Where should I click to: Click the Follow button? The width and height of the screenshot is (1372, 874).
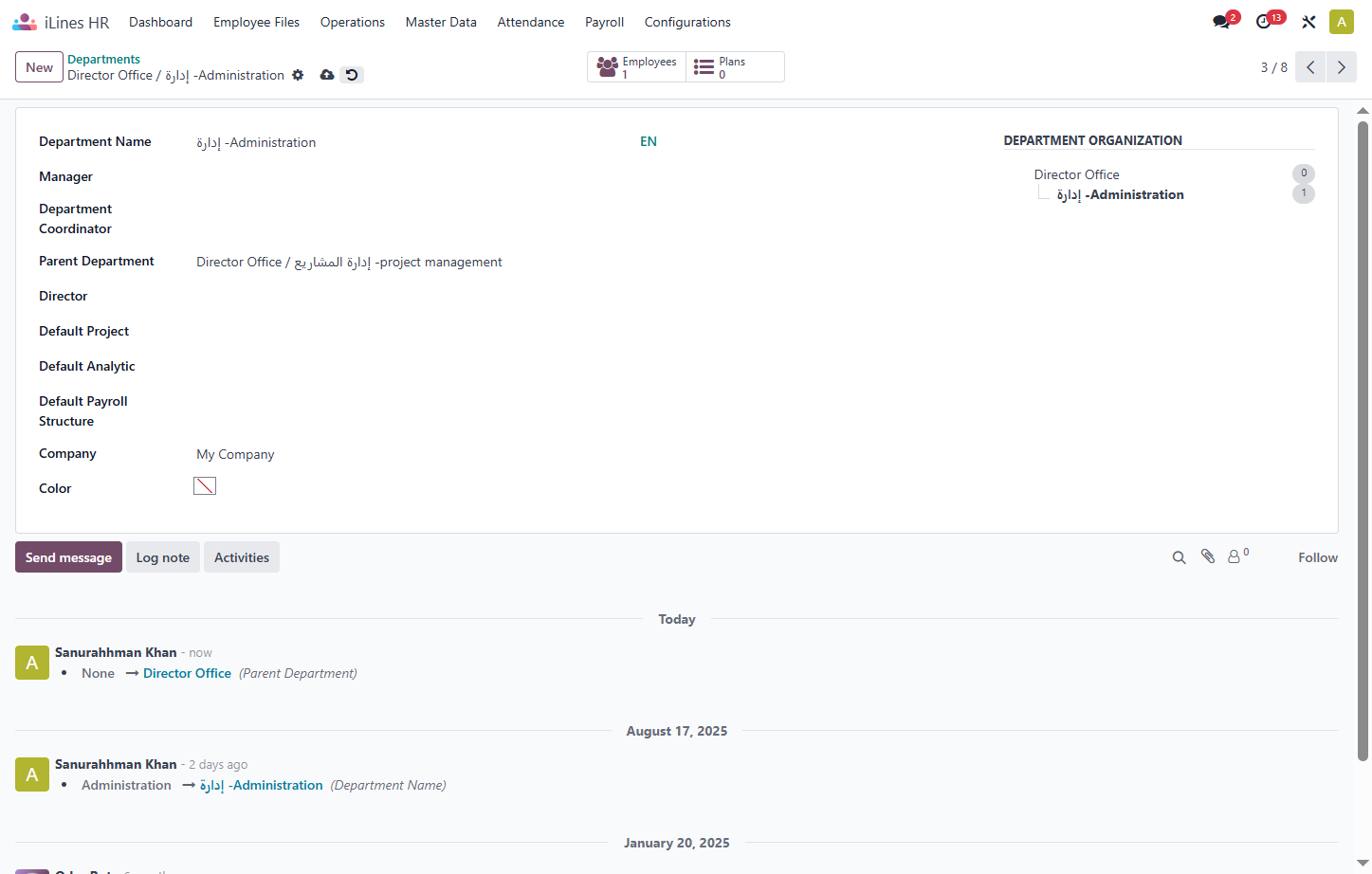point(1318,557)
